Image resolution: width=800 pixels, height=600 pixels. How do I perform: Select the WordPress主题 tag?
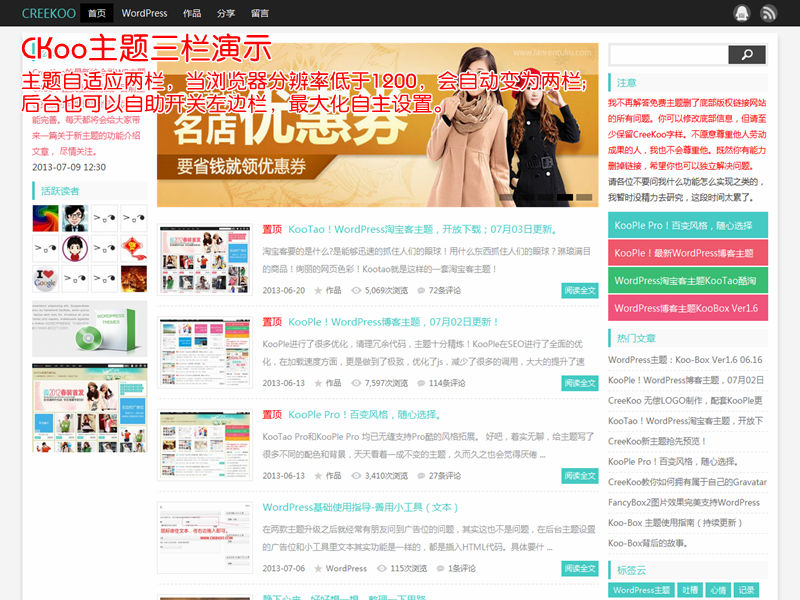tap(641, 590)
